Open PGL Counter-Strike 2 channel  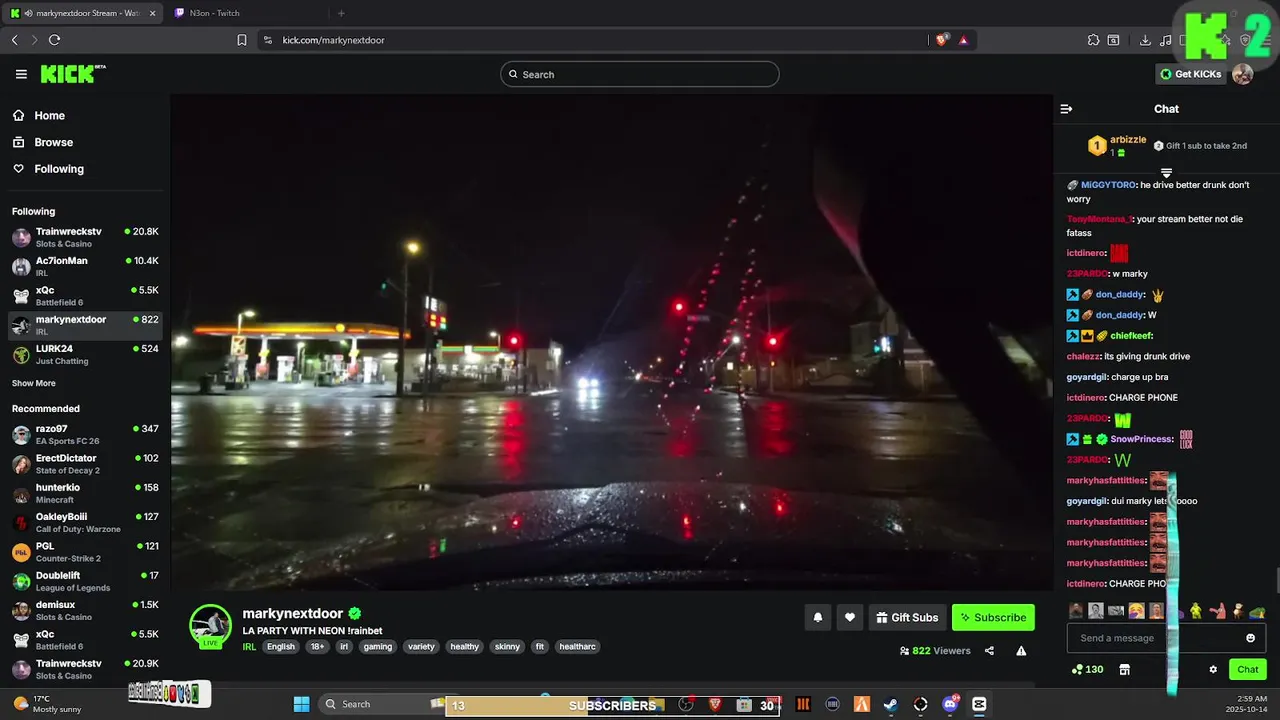click(85, 552)
